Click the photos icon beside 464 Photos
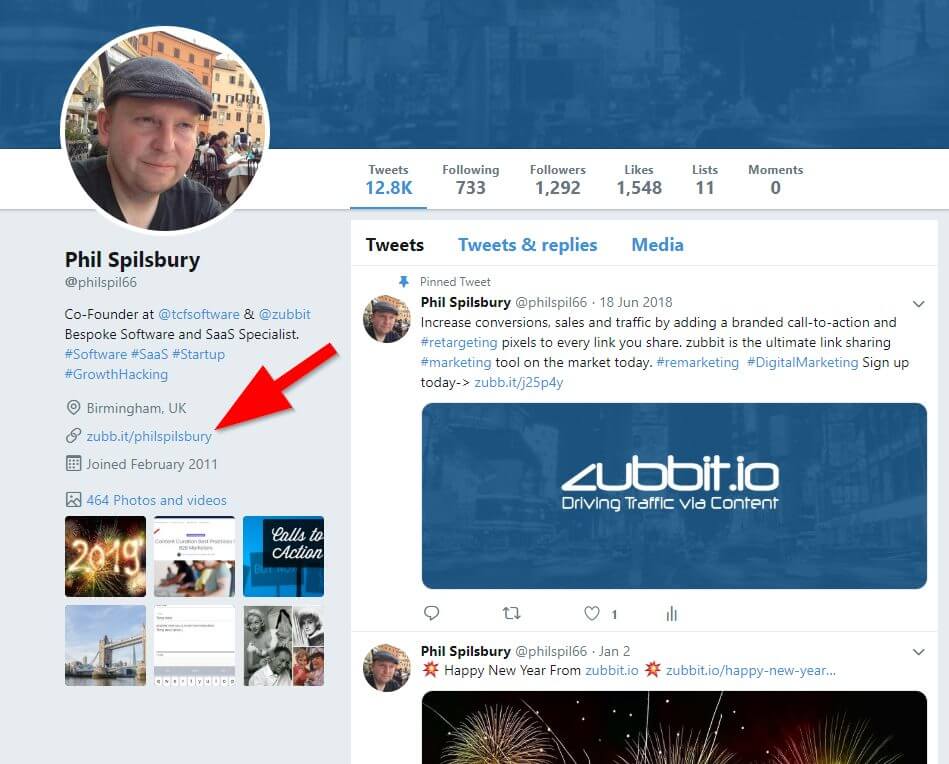 click(x=73, y=499)
